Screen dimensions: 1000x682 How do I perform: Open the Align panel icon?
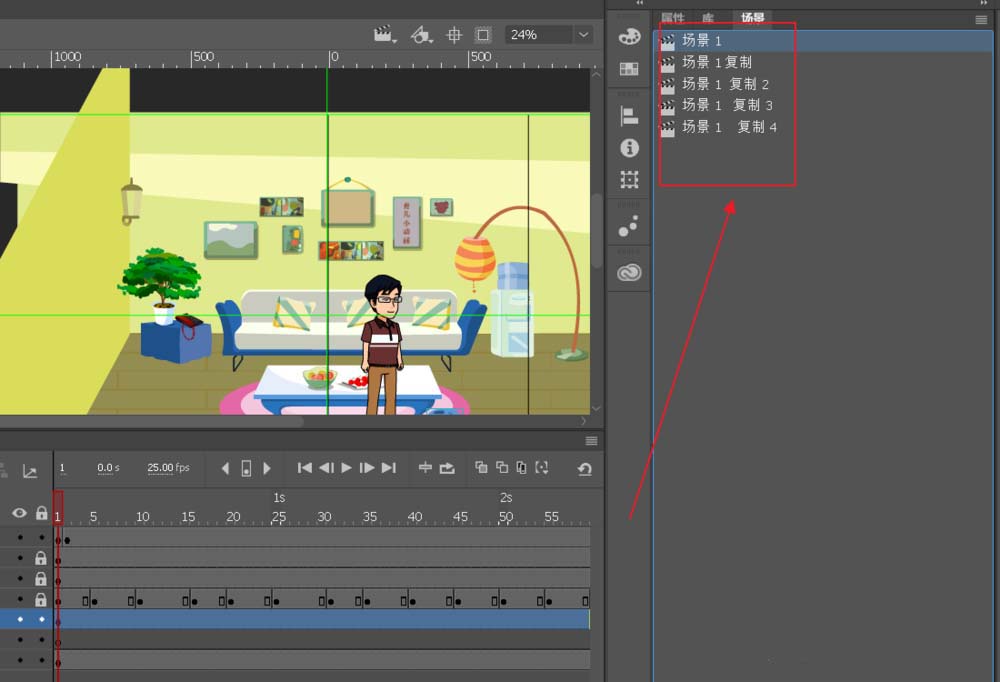tap(629, 115)
